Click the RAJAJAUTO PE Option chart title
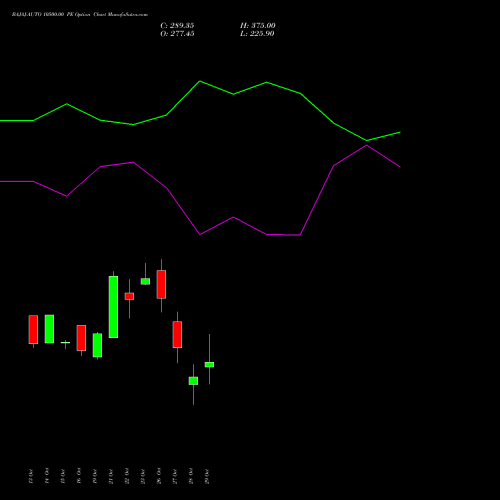 (x=80, y=15)
